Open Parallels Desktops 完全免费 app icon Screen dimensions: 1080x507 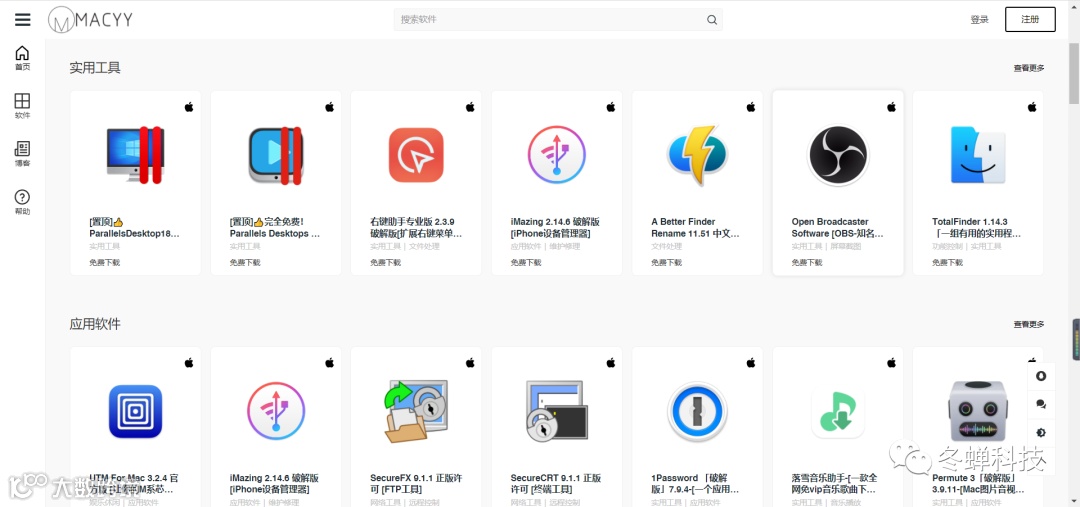tap(276, 155)
